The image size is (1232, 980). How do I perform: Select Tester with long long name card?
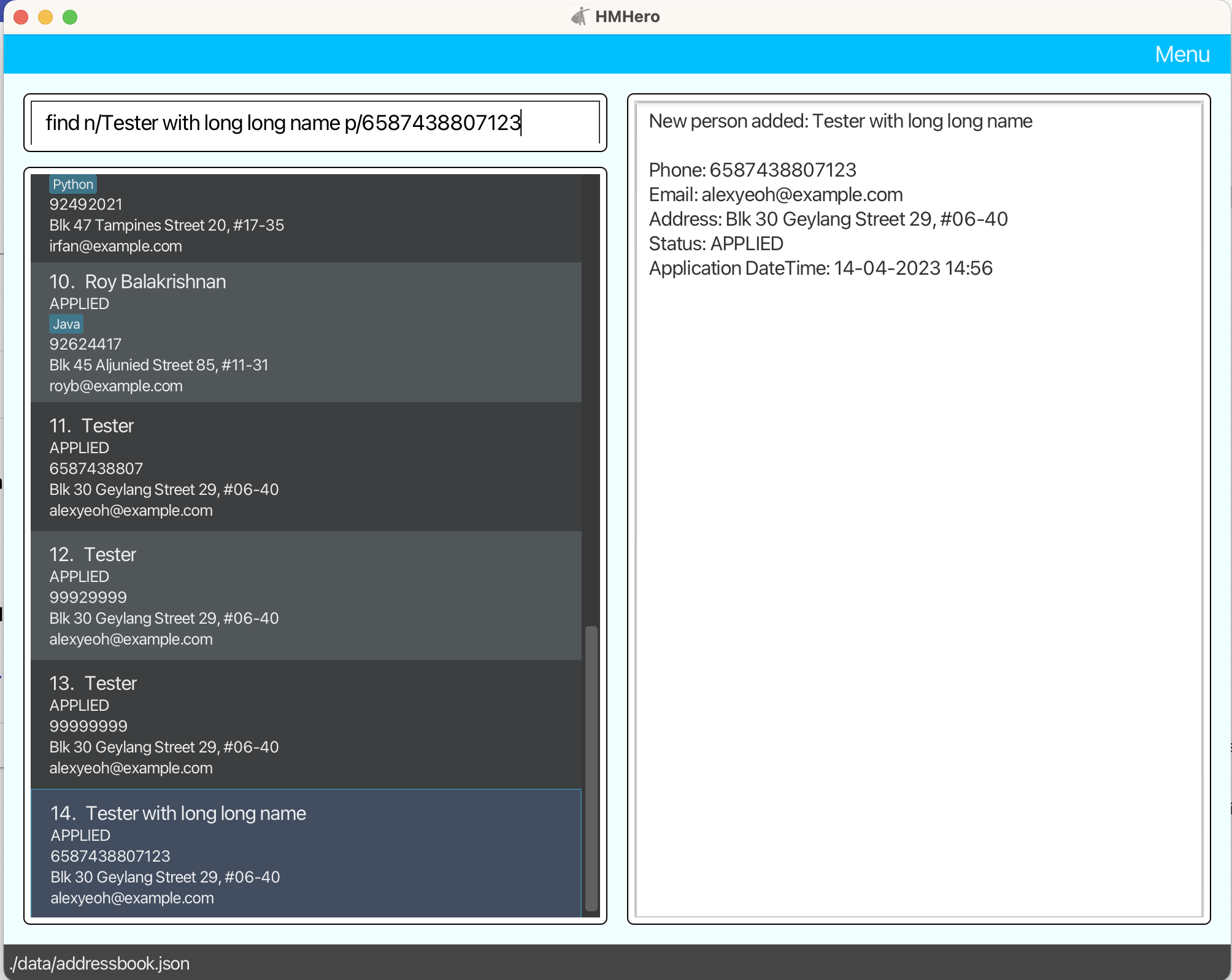pos(306,853)
